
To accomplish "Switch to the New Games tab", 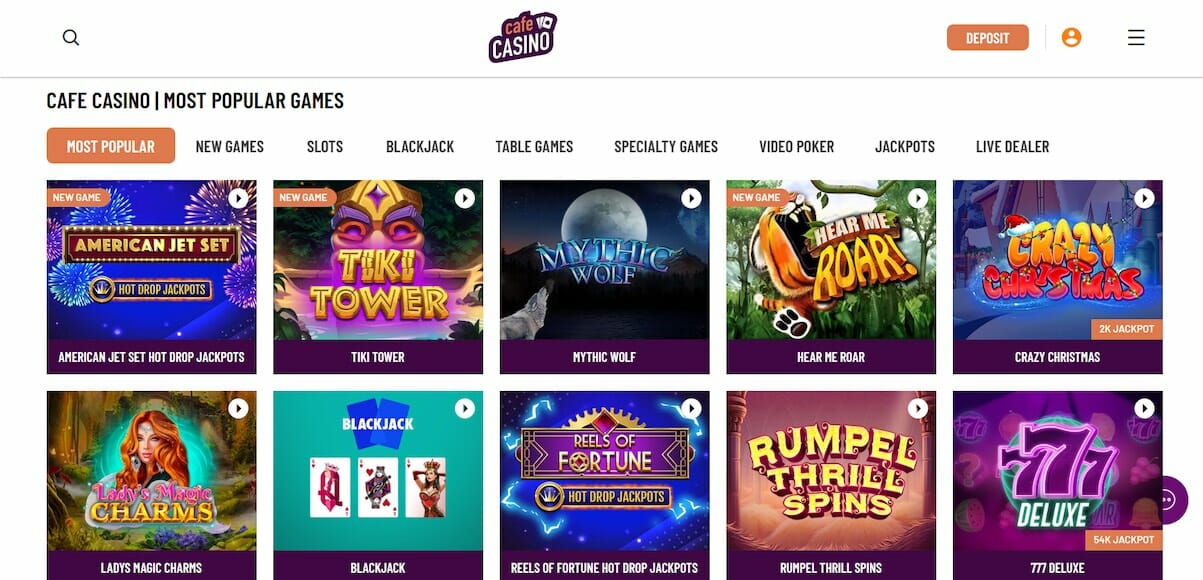I will 229,146.
